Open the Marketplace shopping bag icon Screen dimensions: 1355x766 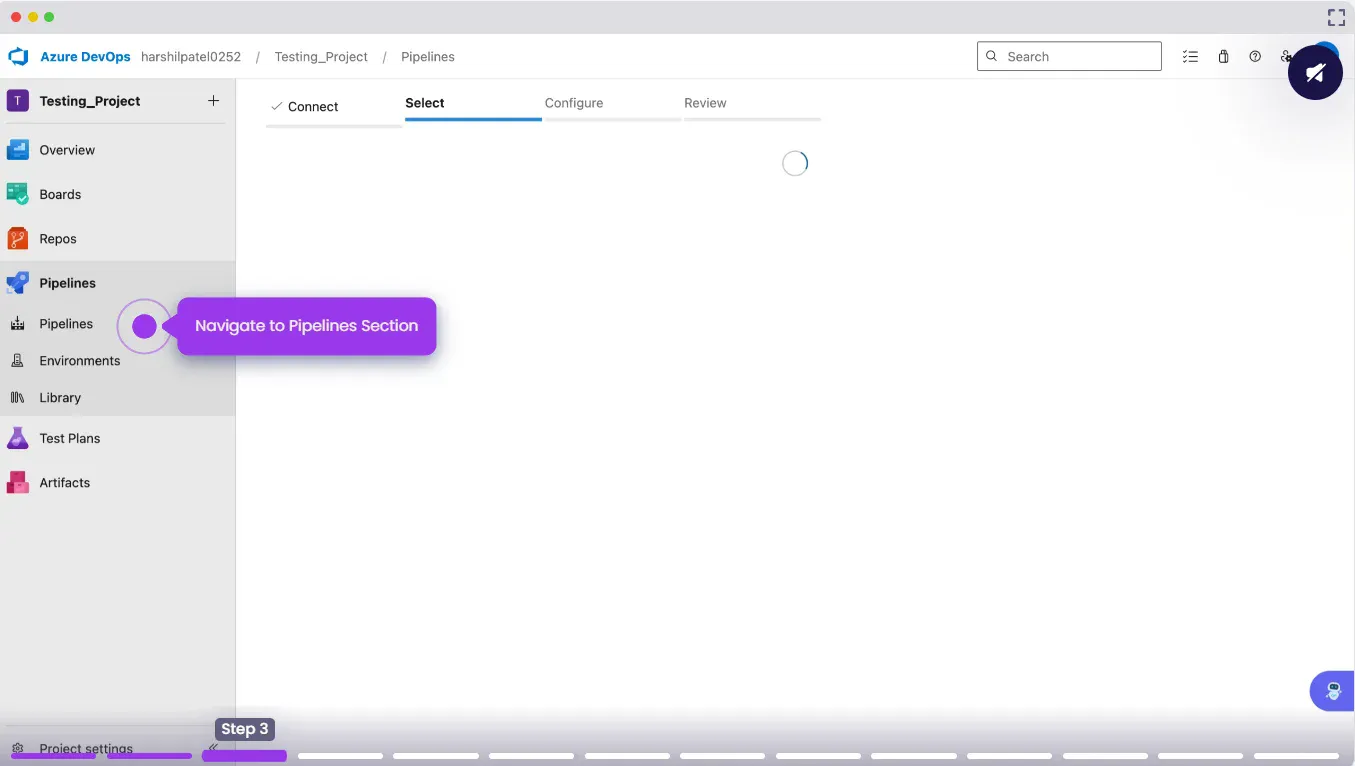pyautogui.click(x=1223, y=57)
